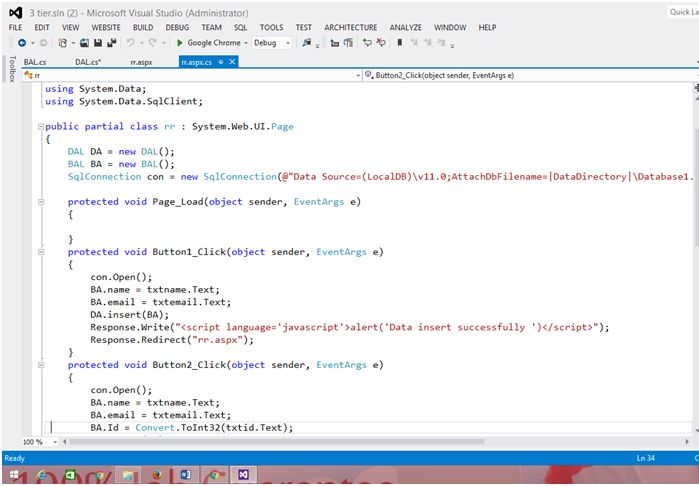
Task: Pin the rr.aspx.cs tab with pin icon
Action: (221, 62)
